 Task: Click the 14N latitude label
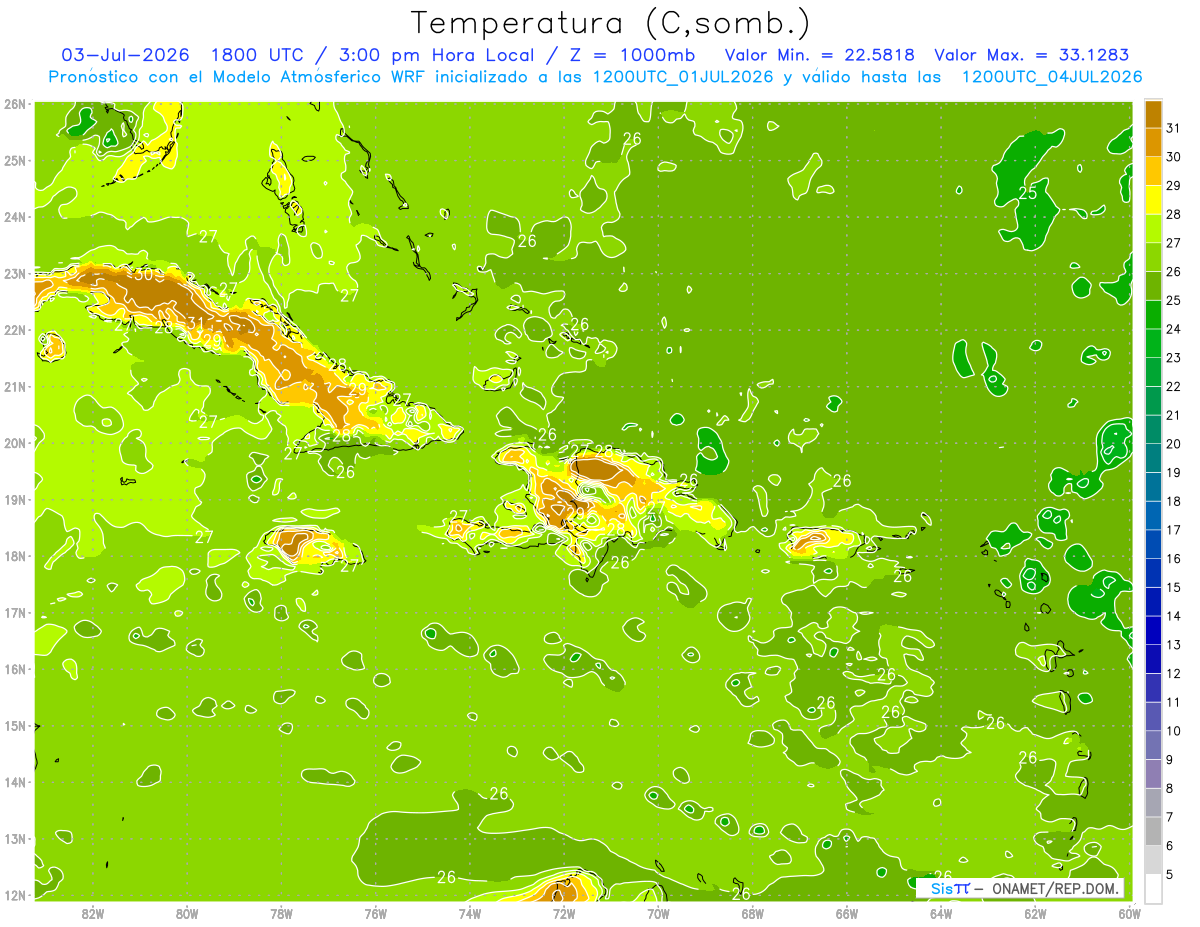[15, 782]
